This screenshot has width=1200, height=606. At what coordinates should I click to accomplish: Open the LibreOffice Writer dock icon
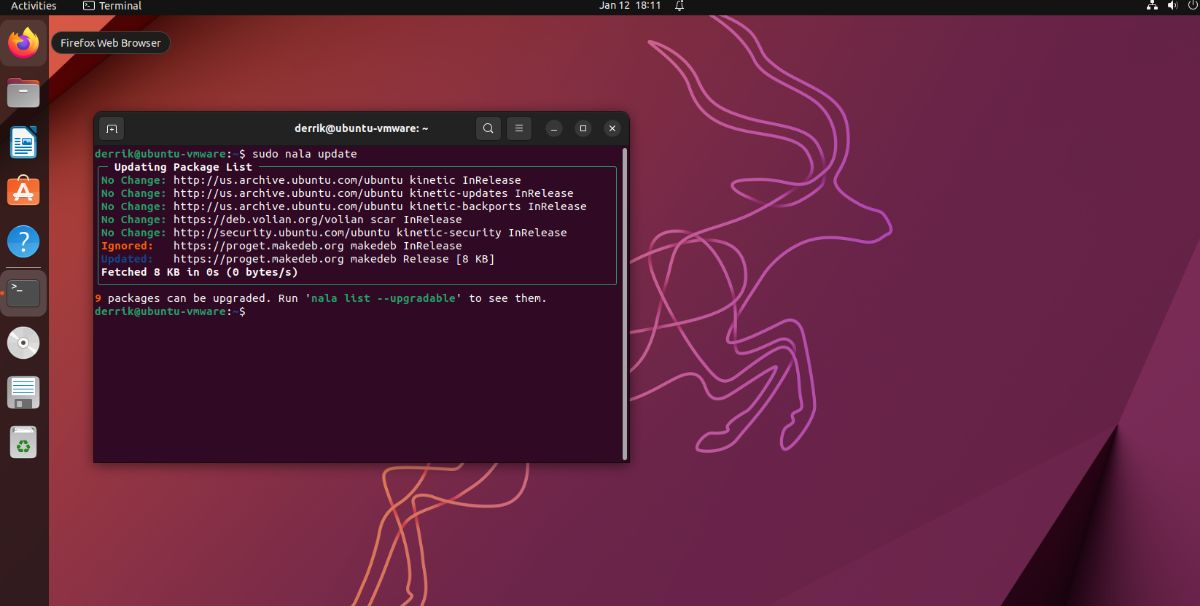(24, 142)
